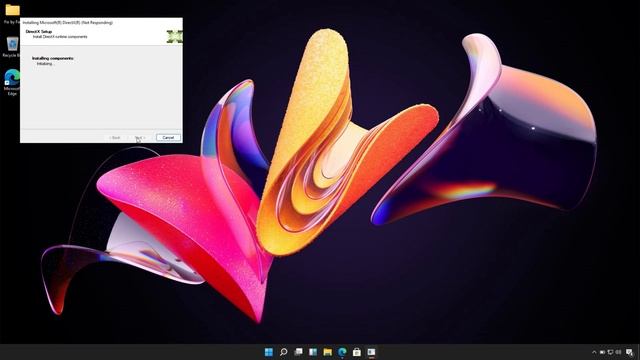Expand the hidden system tray icons chevron
Viewport: 640px width, 360px height.
[x=594, y=352]
